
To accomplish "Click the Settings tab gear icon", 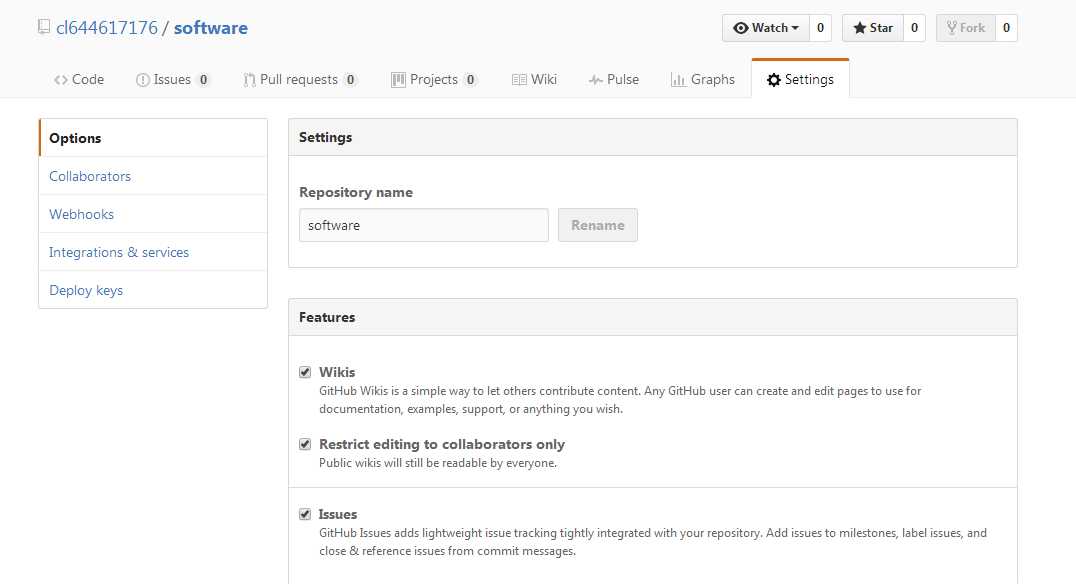I will pos(773,80).
